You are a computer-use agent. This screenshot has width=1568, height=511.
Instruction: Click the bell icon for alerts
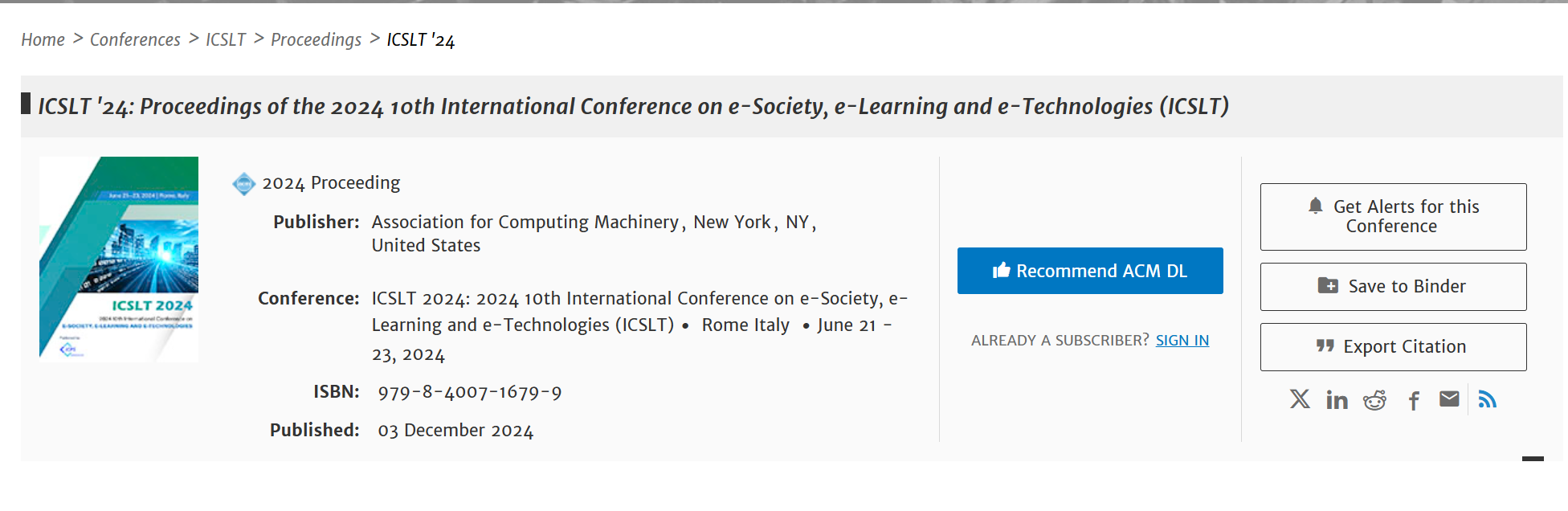(1315, 206)
